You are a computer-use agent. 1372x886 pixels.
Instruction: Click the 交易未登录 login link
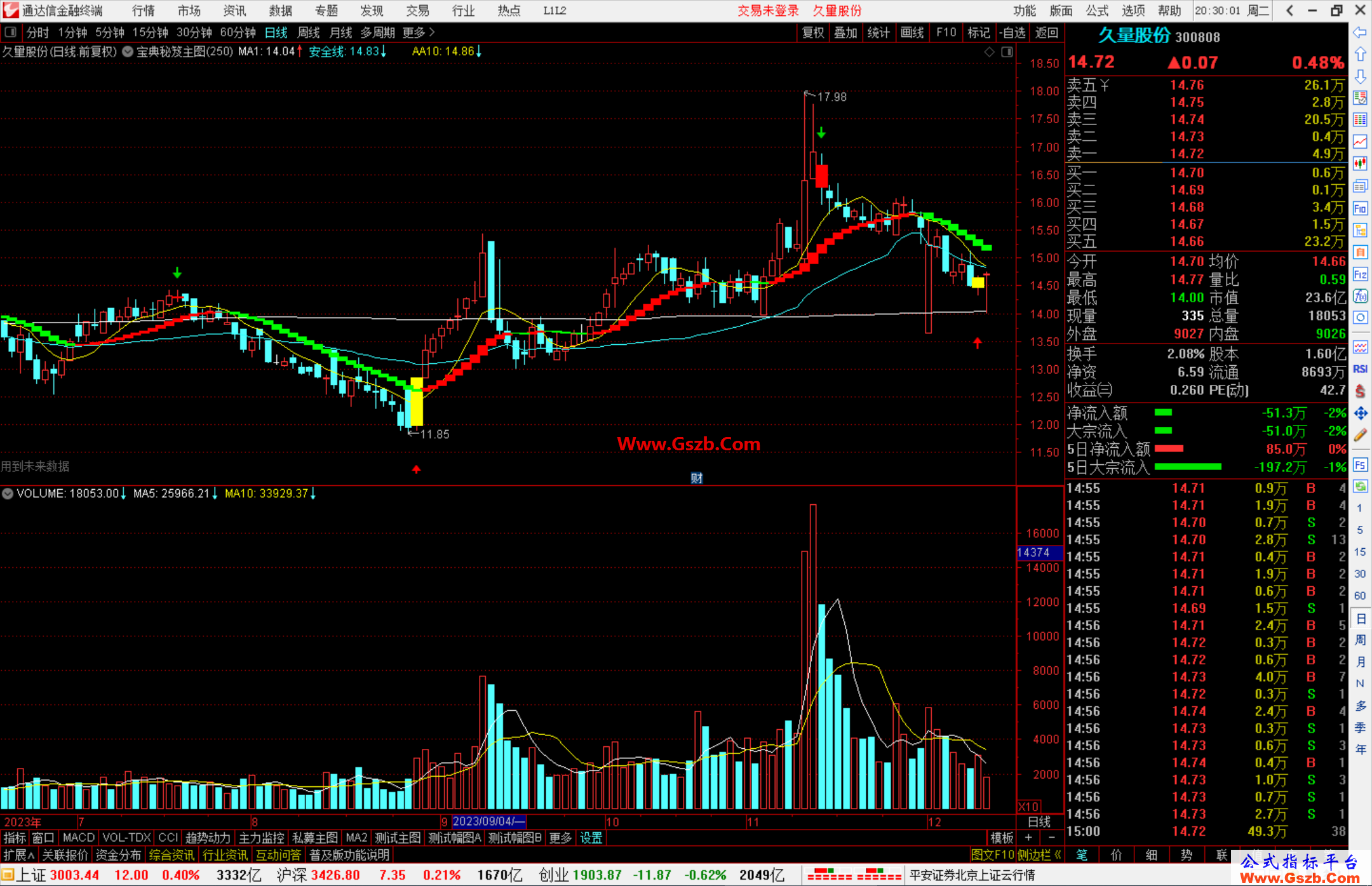[768, 10]
